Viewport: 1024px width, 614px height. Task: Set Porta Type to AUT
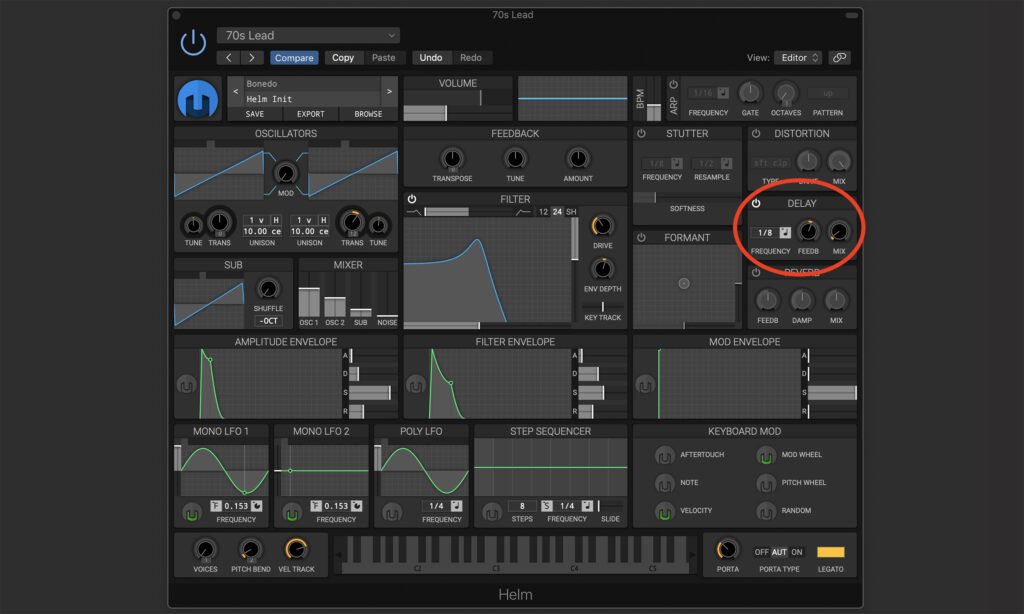[779, 552]
